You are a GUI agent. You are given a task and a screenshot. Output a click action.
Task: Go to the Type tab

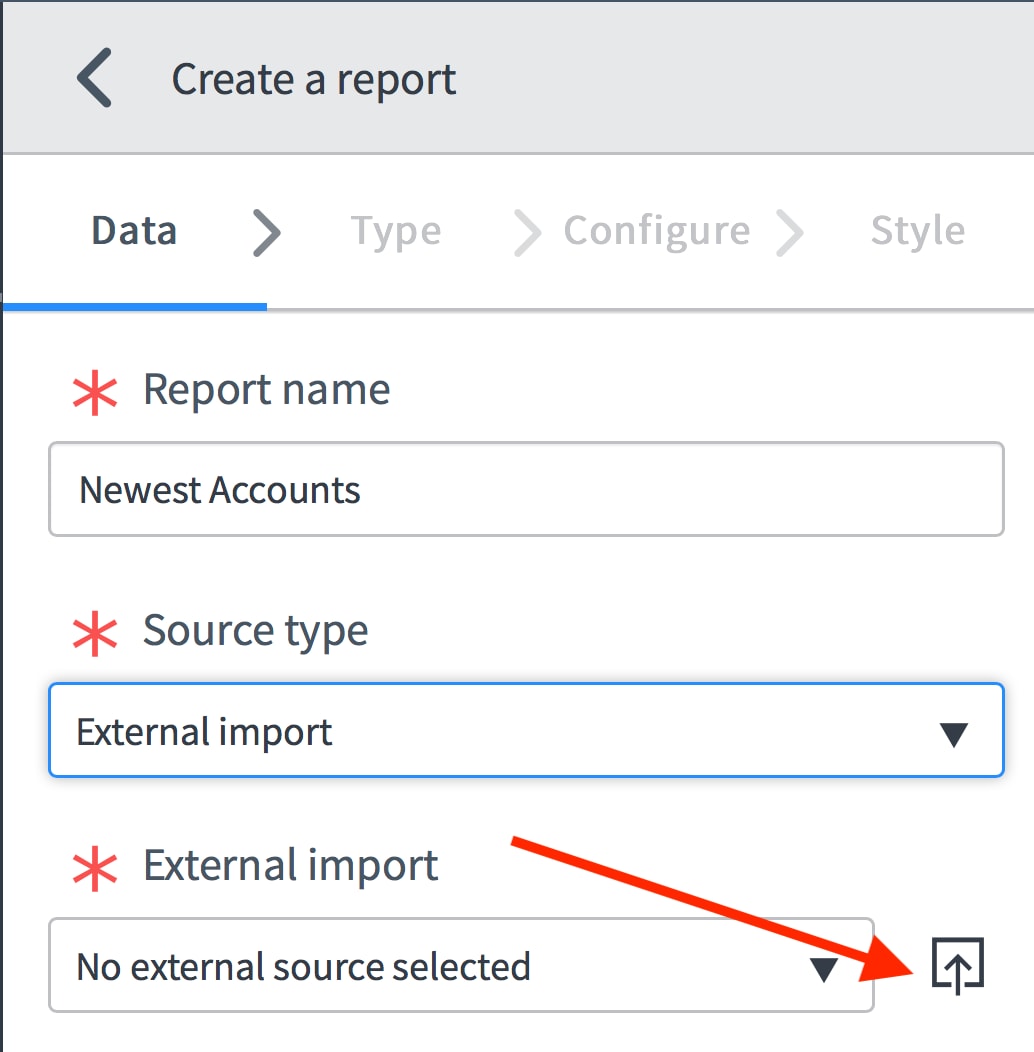click(x=395, y=231)
